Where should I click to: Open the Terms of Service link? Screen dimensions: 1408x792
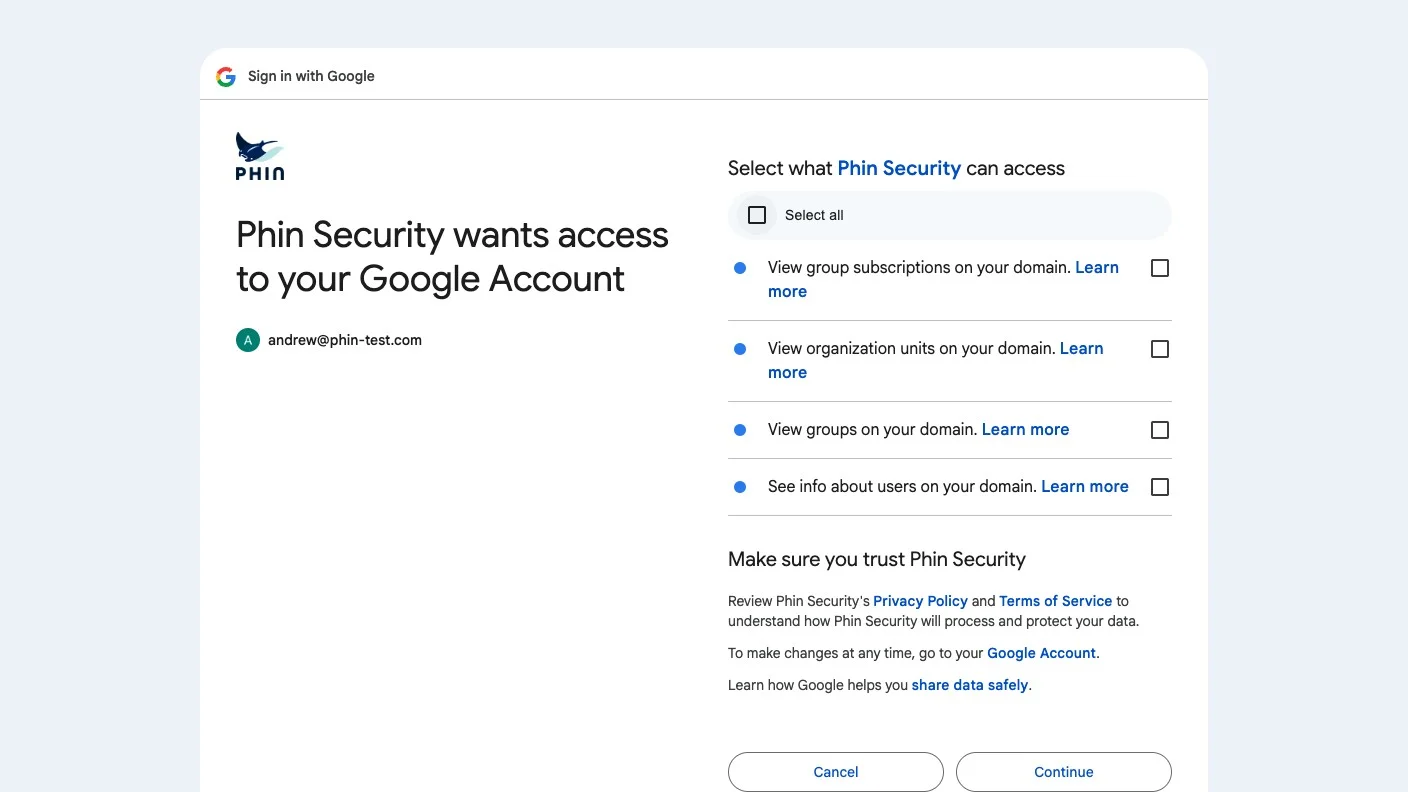point(1056,601)
